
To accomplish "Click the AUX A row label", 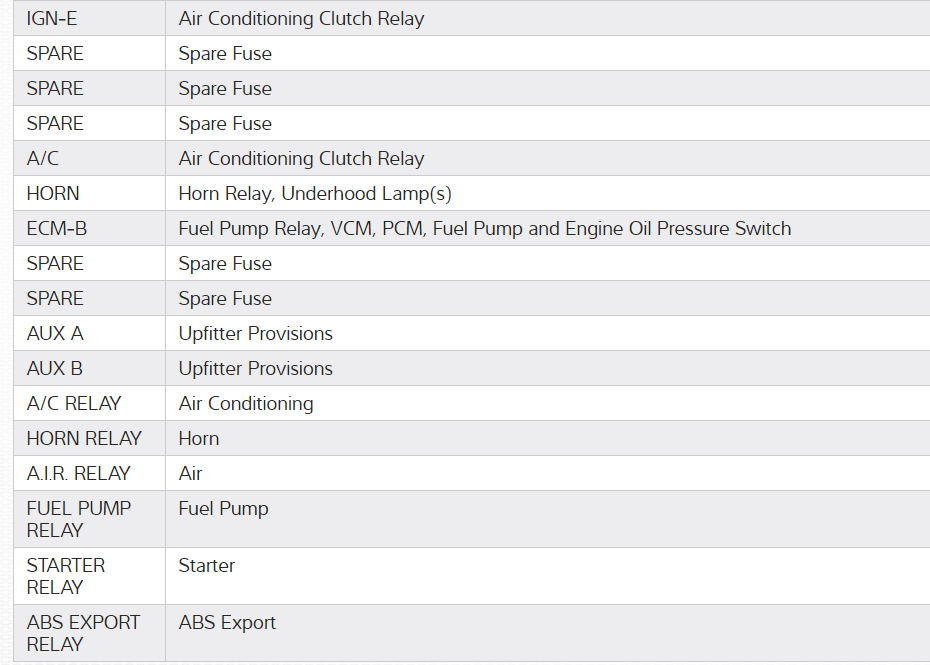I will pyautogui.click(x=55, y=334).
